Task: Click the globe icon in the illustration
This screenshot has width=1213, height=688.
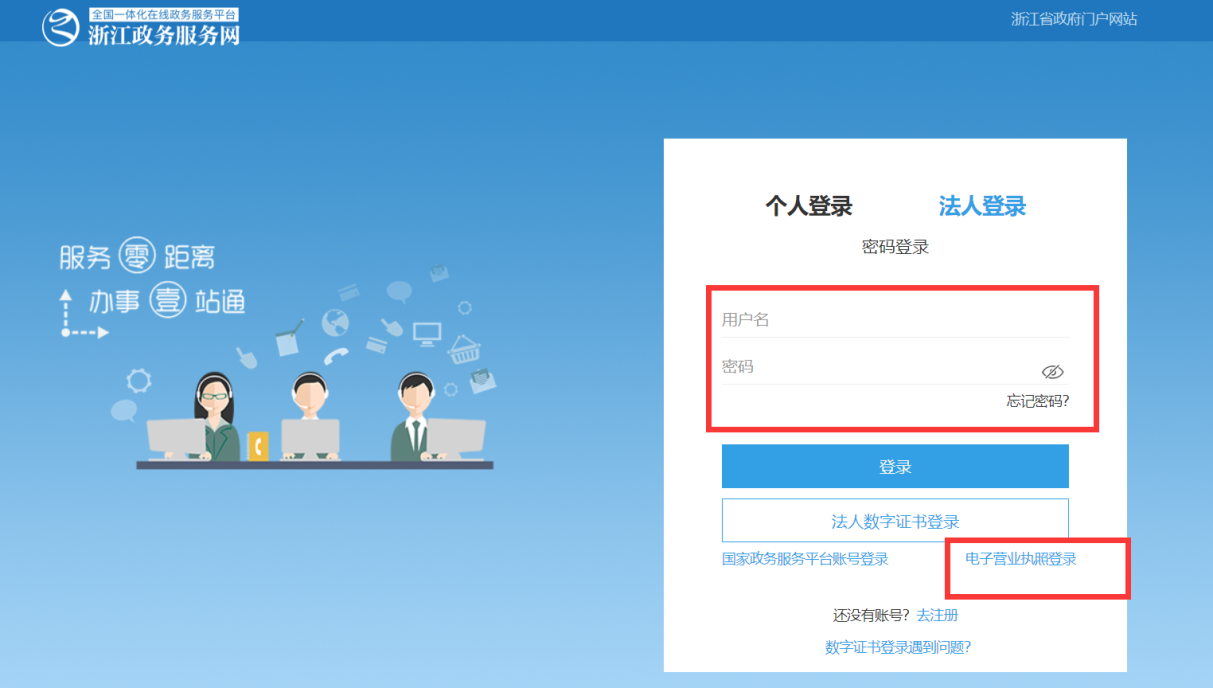Action: (335, 323)
